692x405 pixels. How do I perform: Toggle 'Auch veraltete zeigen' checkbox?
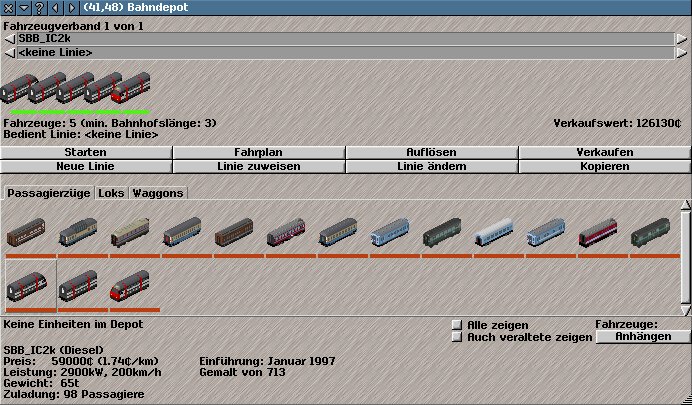pyautogui.click(x=457, y=337)
